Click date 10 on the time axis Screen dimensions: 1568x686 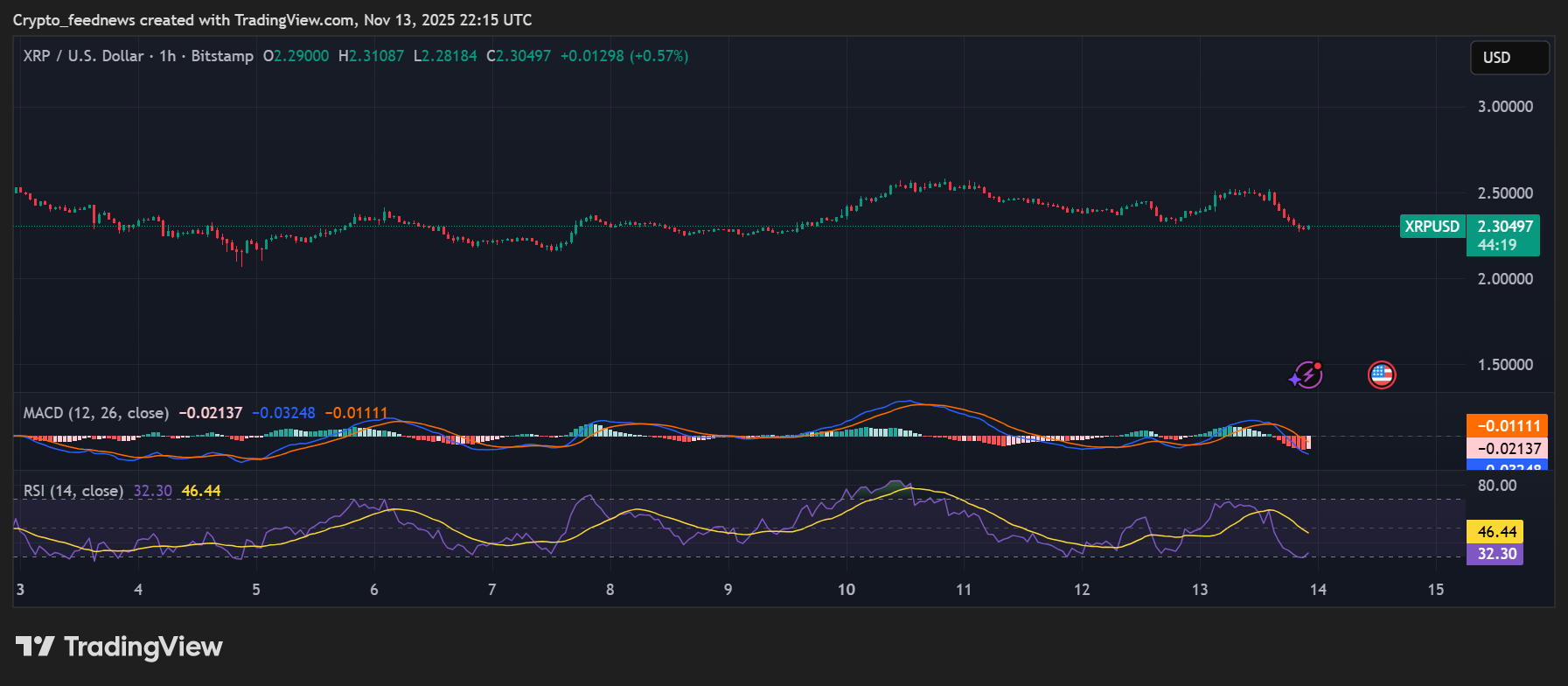click(x=846, y=590)
